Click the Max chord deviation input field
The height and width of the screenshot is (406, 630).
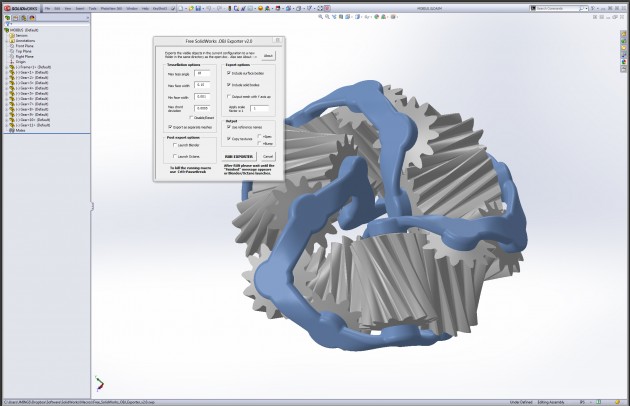click(202, 108)
